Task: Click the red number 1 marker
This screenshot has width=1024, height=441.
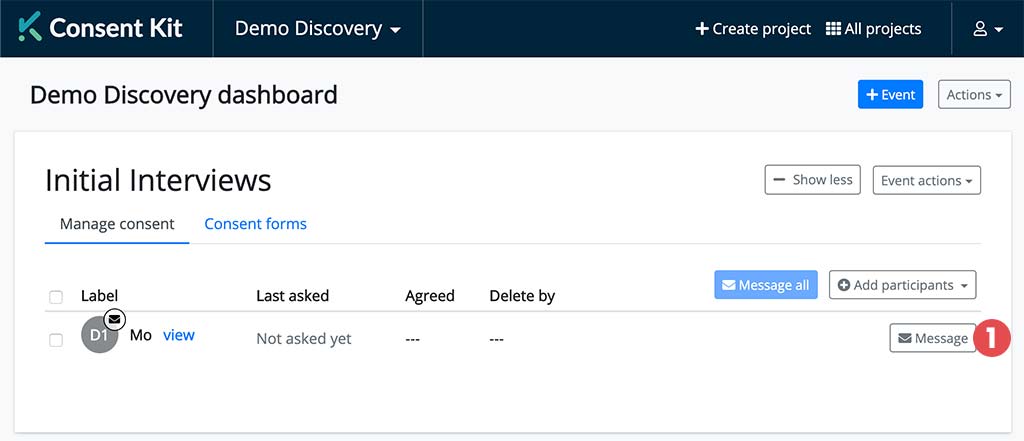Action: [x=994, y=338]
